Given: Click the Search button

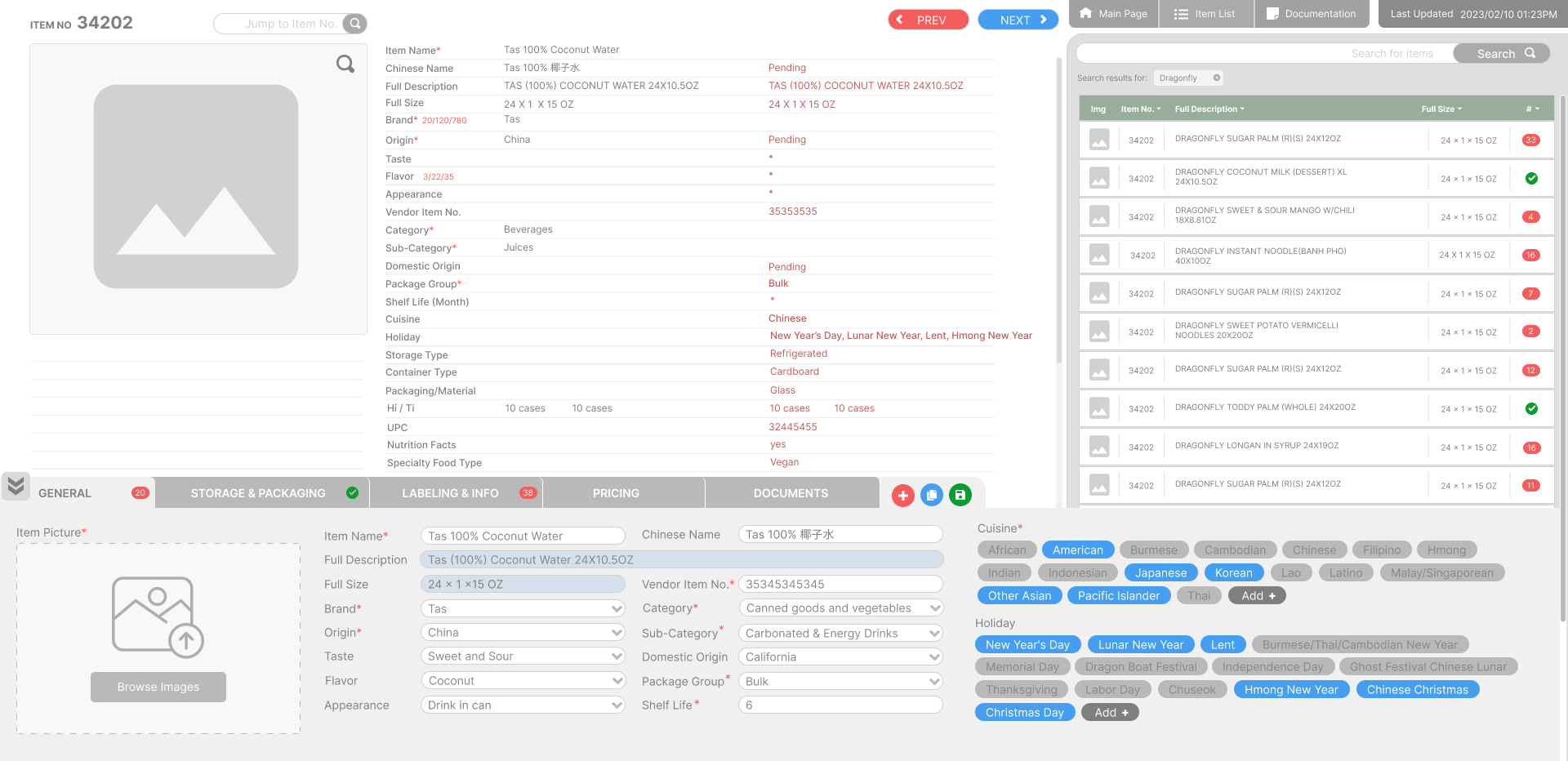Looking at the screenshot, I should (x=1501, y=53).
